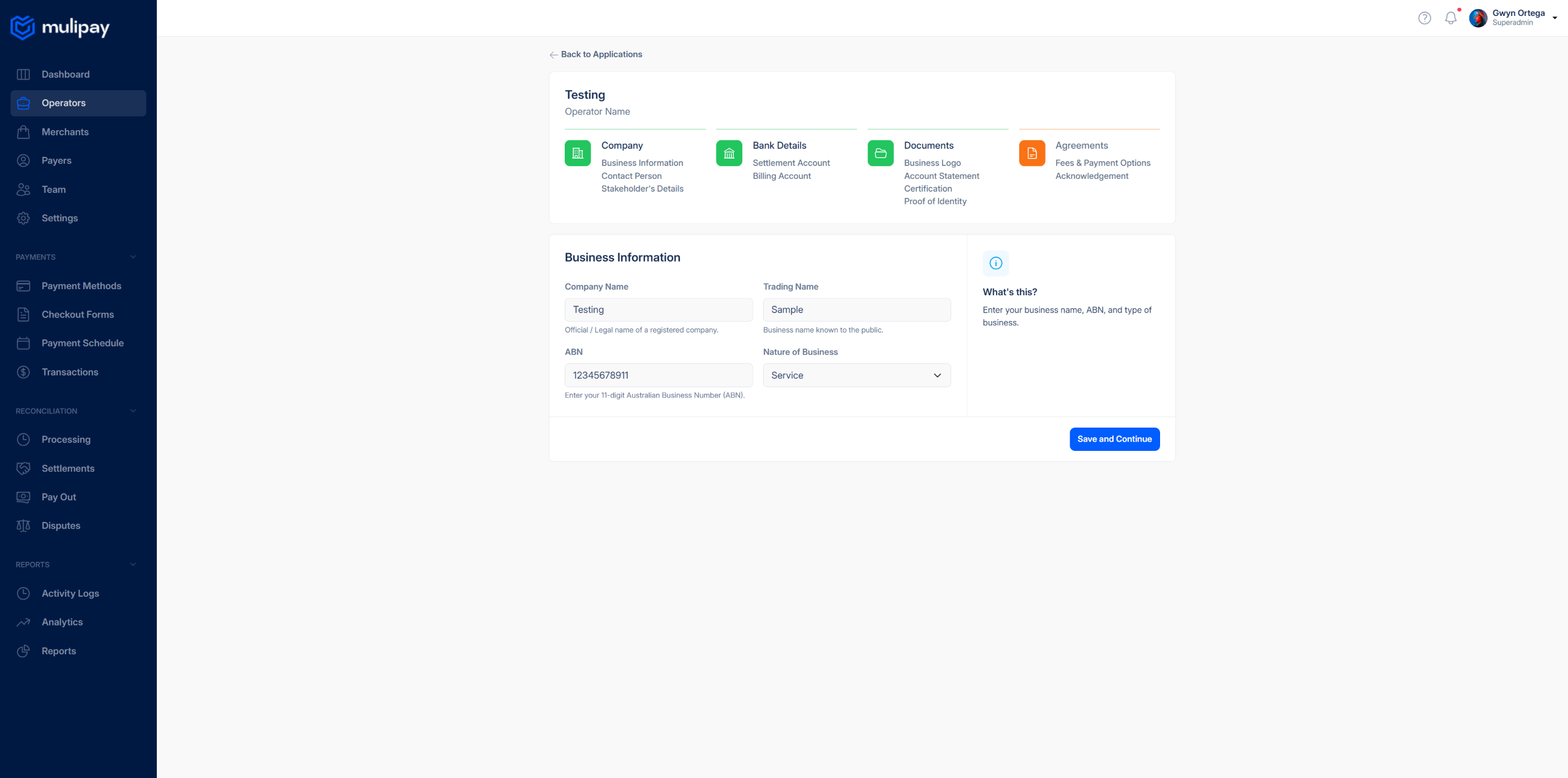This screenshot has width=1568, height=778.
Task: Collapse the Reconciliation sidebar section
Action: coord(133,411)
